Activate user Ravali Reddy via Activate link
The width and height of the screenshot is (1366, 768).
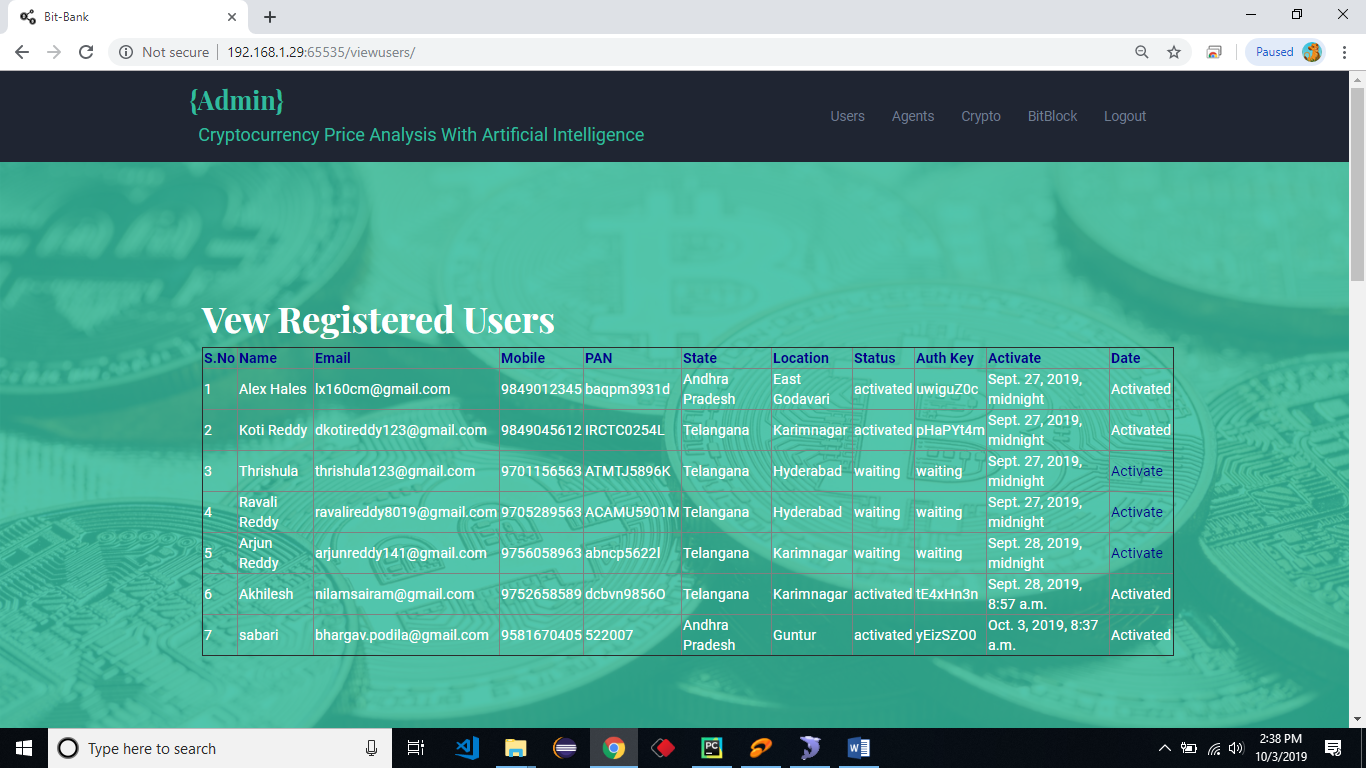pos(1137,512)
